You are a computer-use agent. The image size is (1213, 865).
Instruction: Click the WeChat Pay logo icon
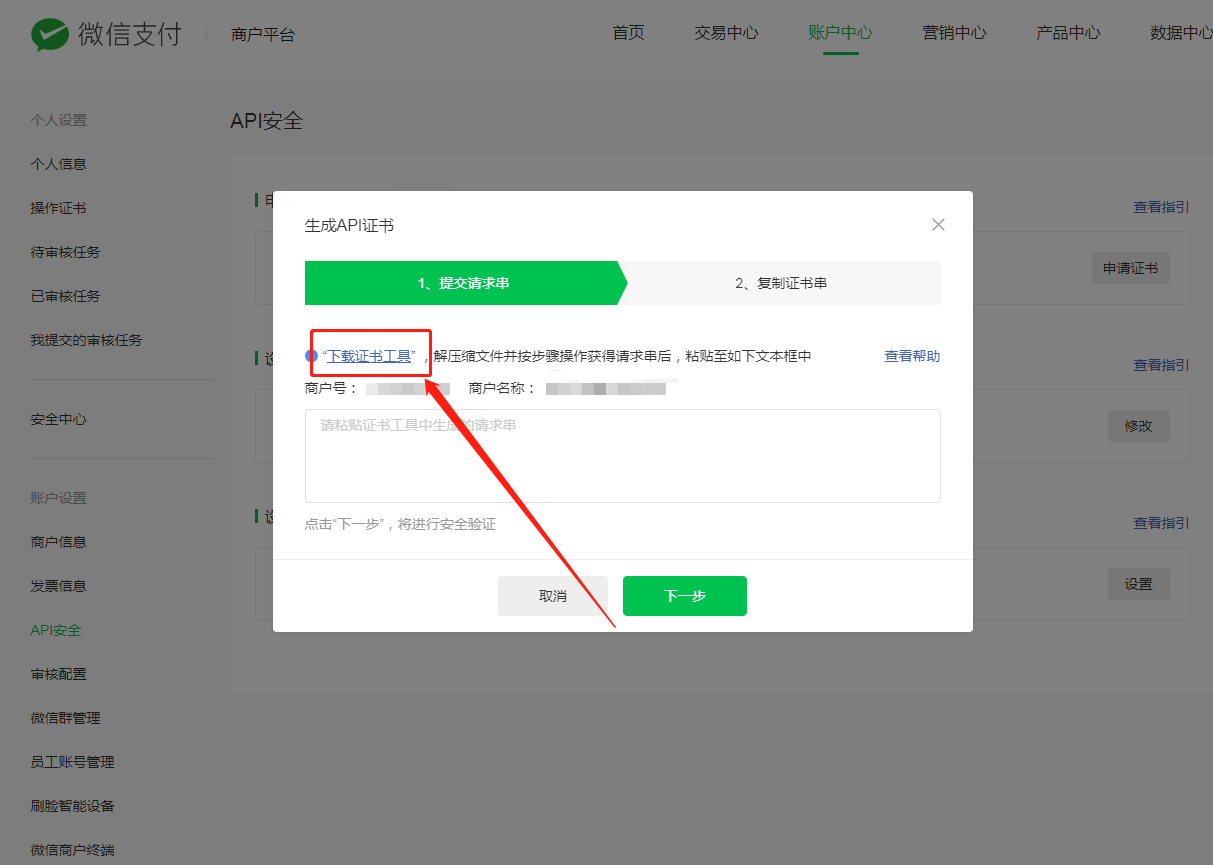click(50, 34)
